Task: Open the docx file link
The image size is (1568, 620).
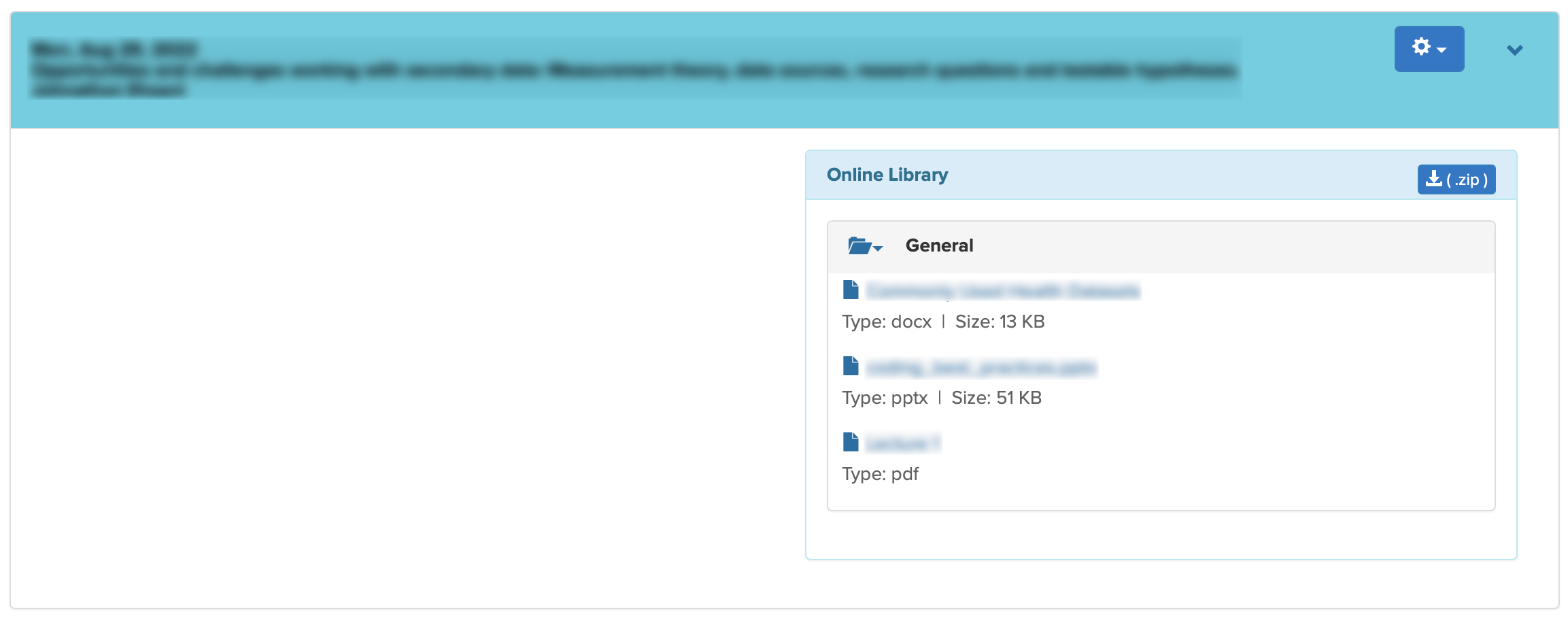Action: pyautogui.click(x=1003, y=291)
